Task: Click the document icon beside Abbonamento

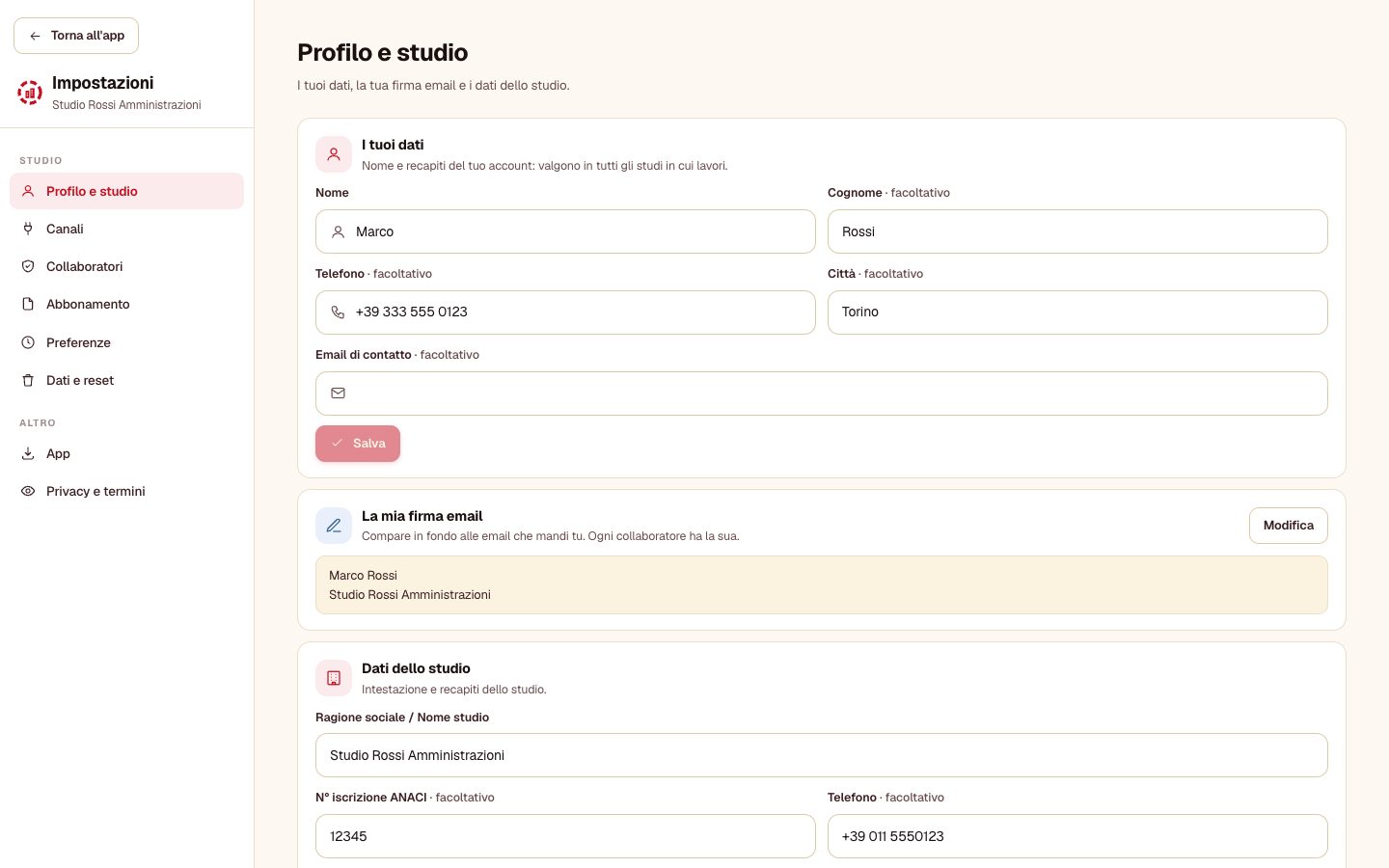Action: tap(28, 304)
